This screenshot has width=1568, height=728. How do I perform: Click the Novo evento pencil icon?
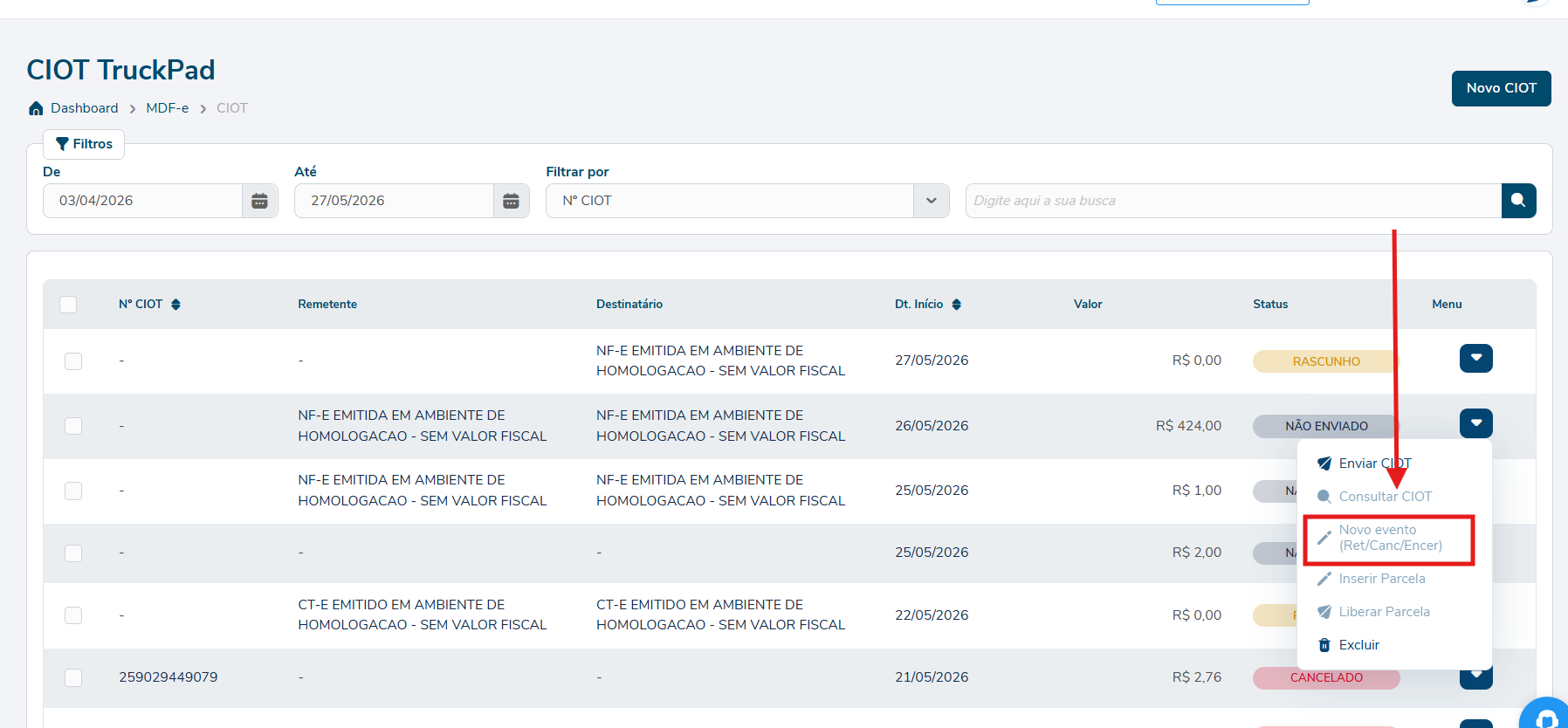tap(1324, 538)
